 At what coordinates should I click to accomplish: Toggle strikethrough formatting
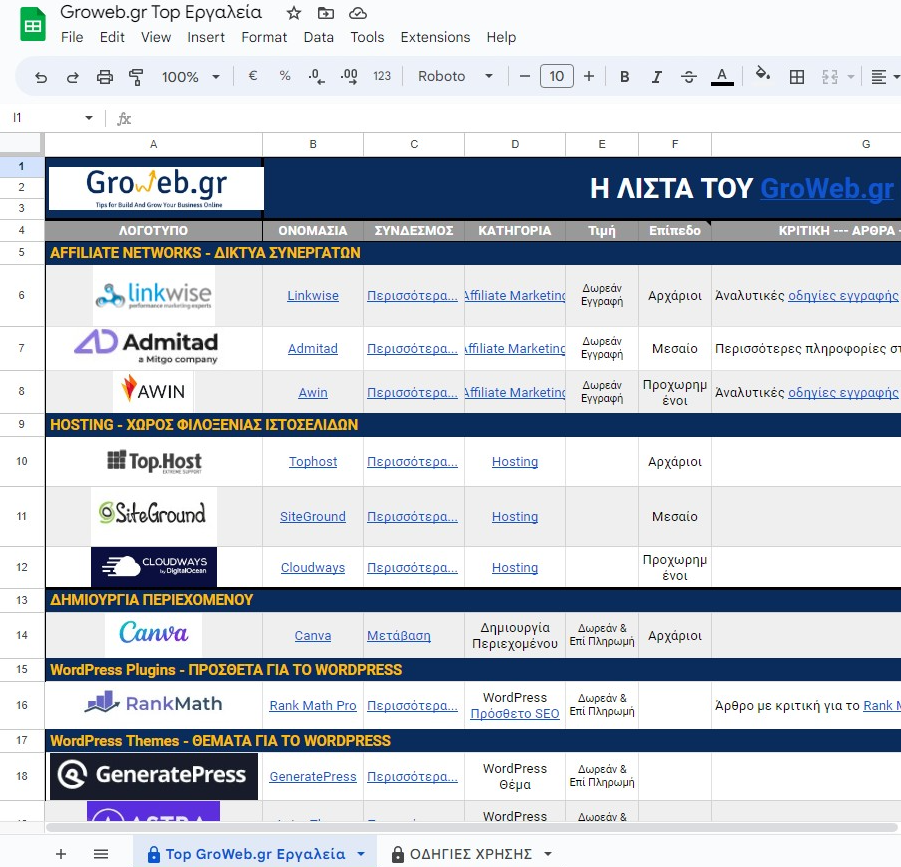(689, 77)
